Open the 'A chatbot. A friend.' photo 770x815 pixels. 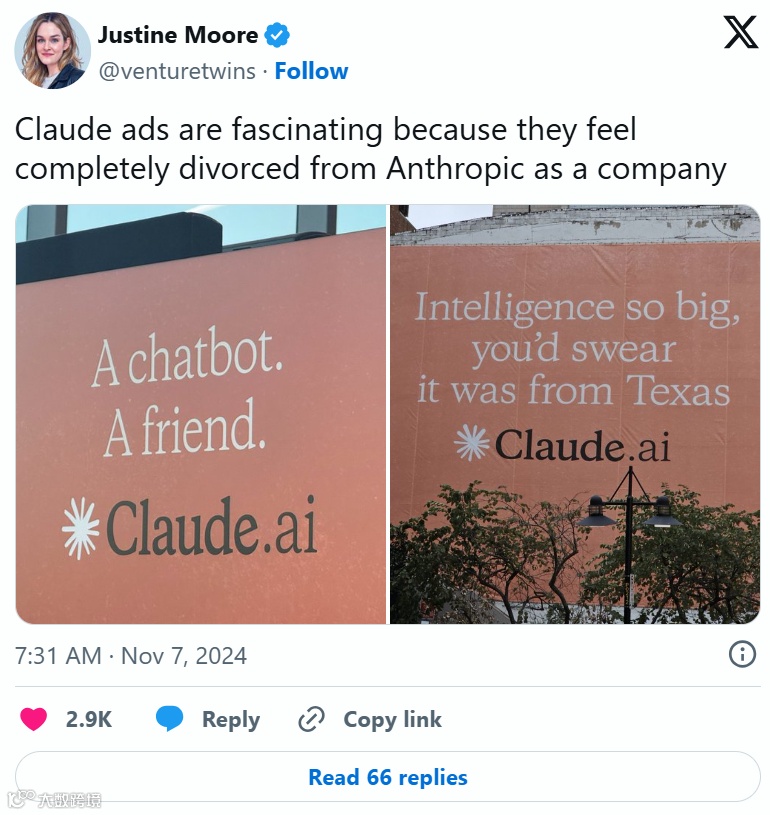tap(201, 414)
